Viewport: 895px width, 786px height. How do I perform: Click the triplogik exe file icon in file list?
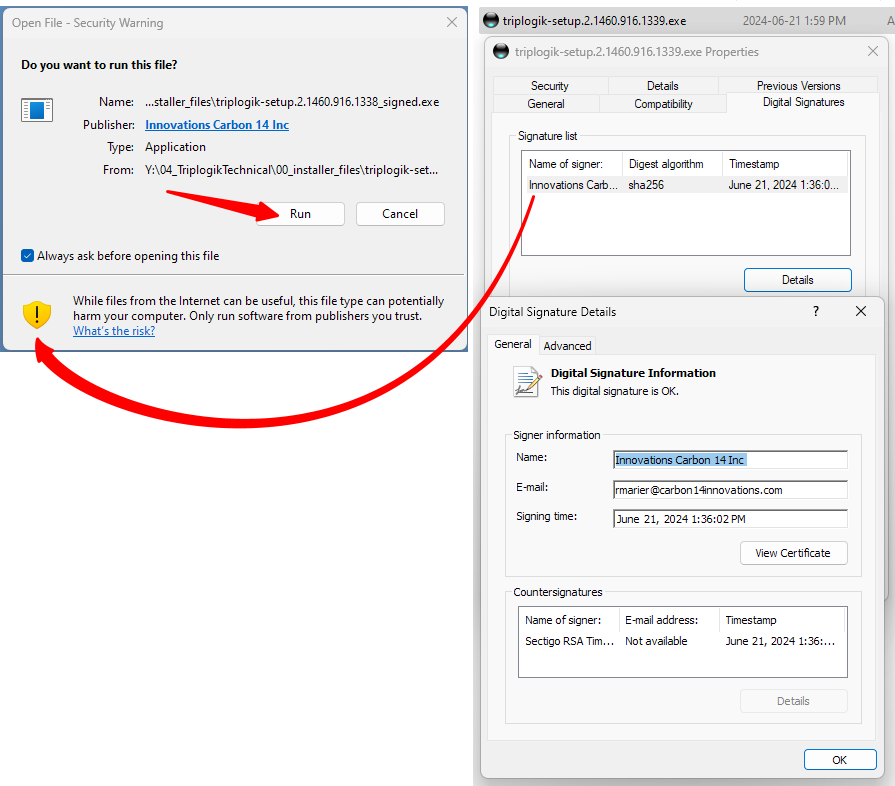(490, 21)
